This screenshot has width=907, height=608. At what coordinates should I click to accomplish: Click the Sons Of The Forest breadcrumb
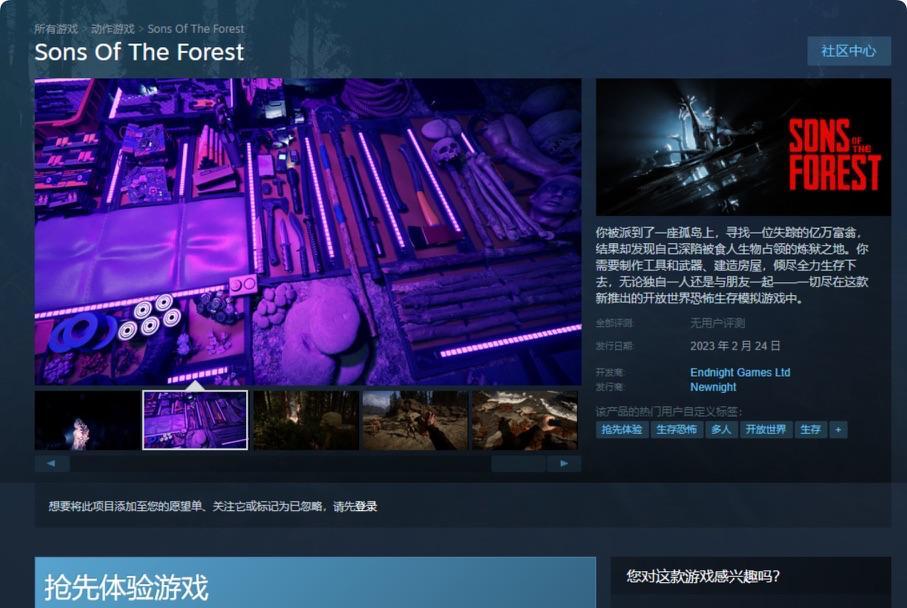(x=196, y=29)
